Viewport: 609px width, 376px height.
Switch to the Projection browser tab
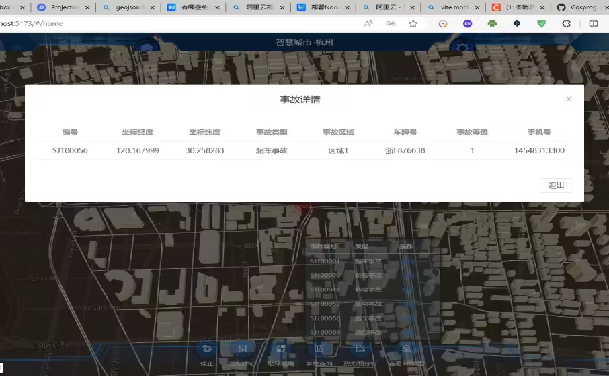(64, 7)
